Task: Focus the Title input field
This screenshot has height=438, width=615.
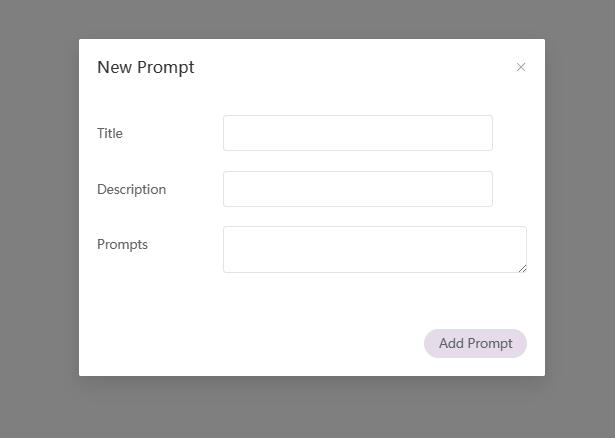Action: 357,133
